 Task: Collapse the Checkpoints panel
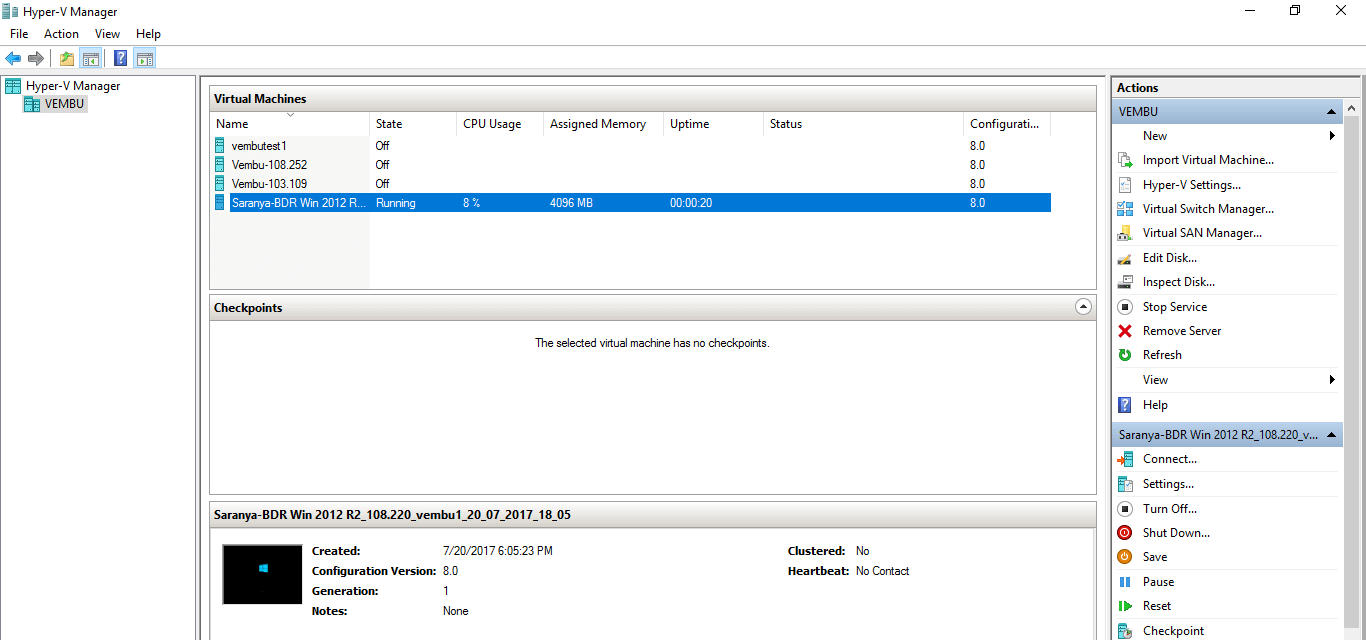pos(1083,307)
